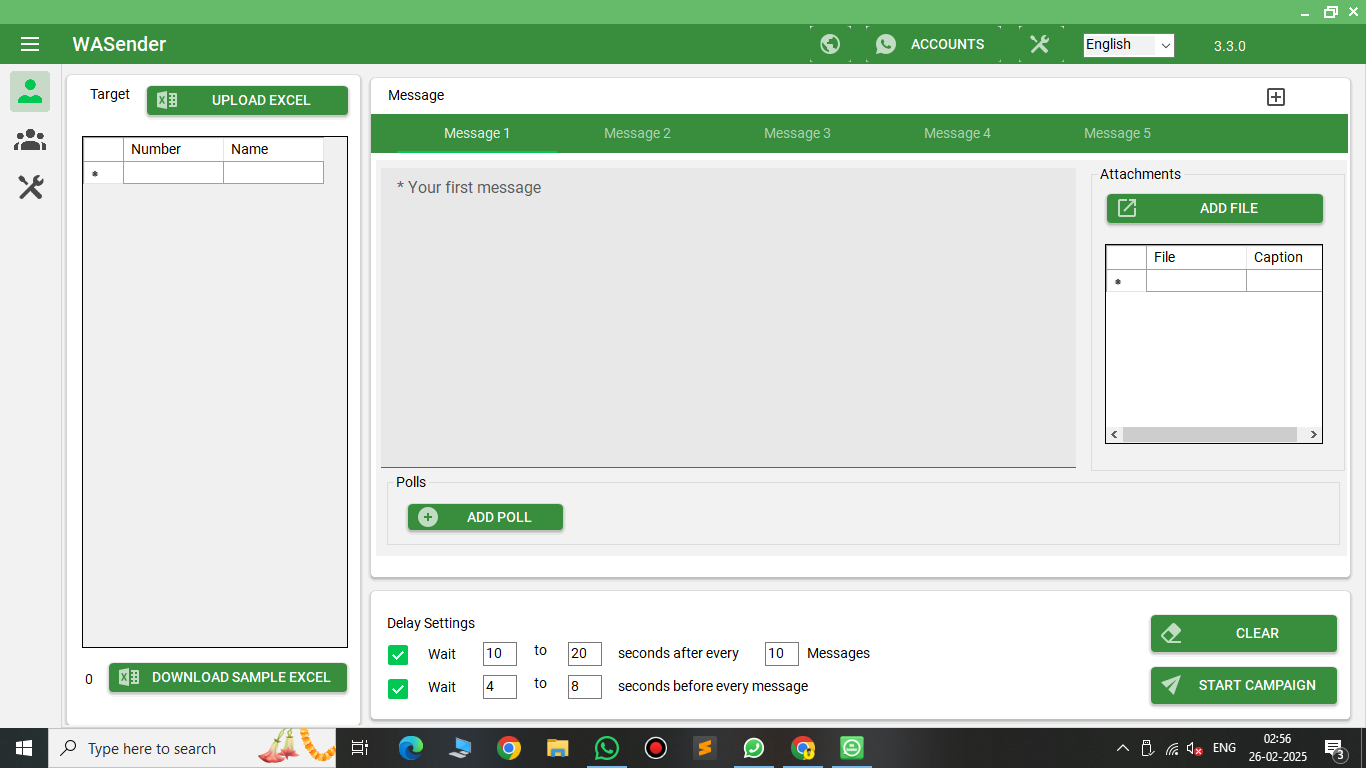The image size is (1366, 768).
Task: Open the screen recorder taskbar icon
Action: [656, 748]
